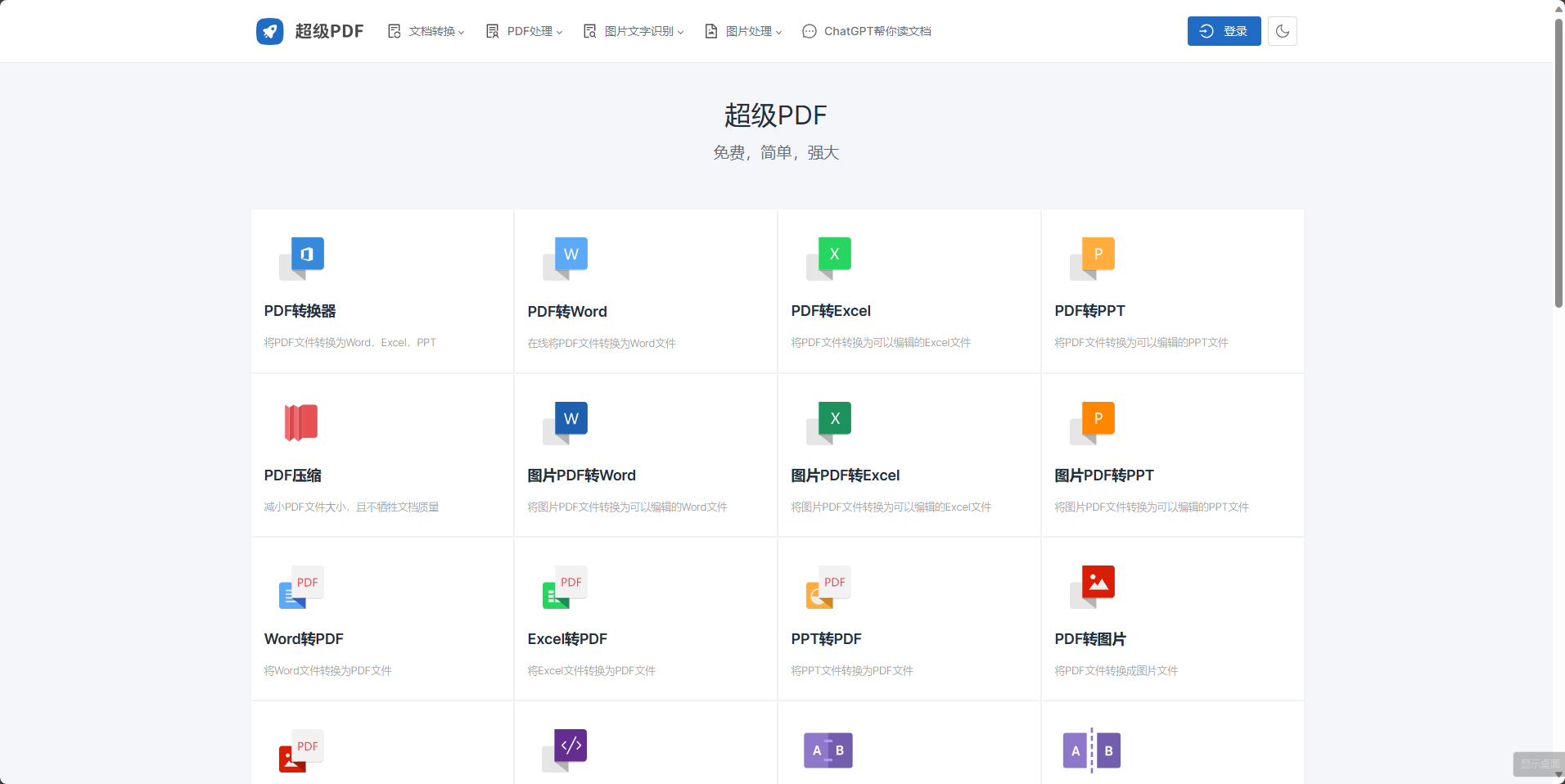Viewport: 1565px width, 784px height.
Task: Expand the 文档转换 dropdown menu
Action: (426, 31)
